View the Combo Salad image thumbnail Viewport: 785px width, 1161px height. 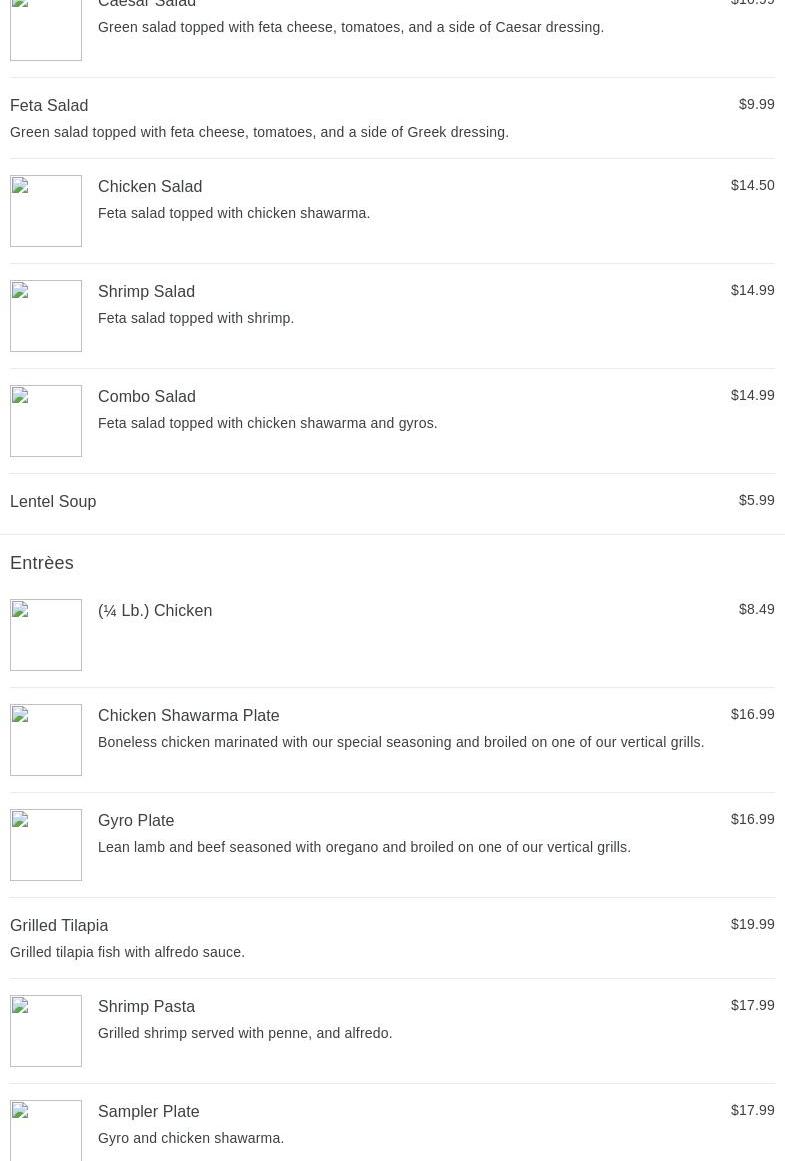46,421
